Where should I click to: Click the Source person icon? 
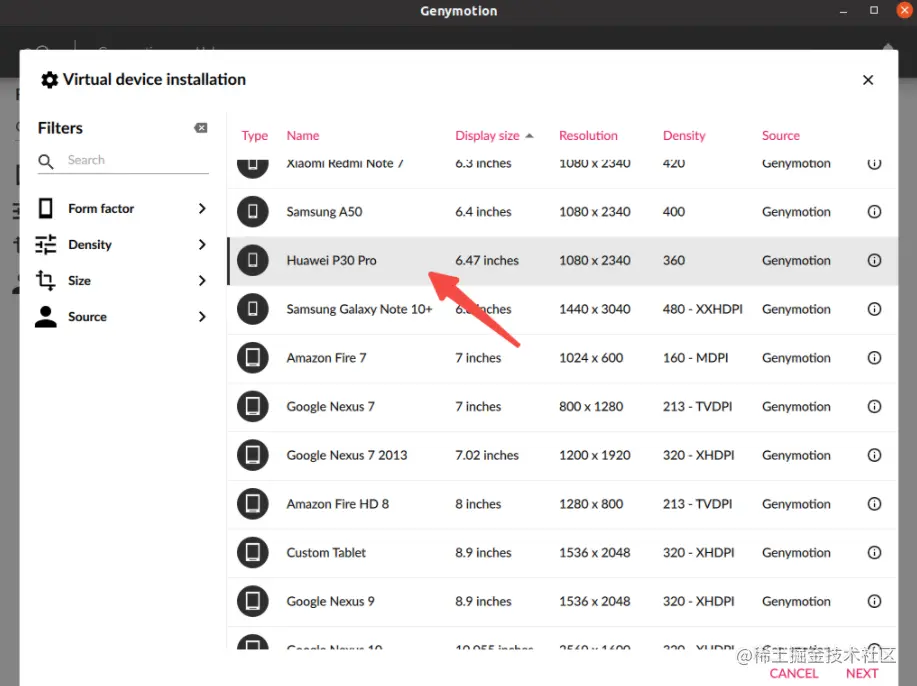[x=46, y=316]
